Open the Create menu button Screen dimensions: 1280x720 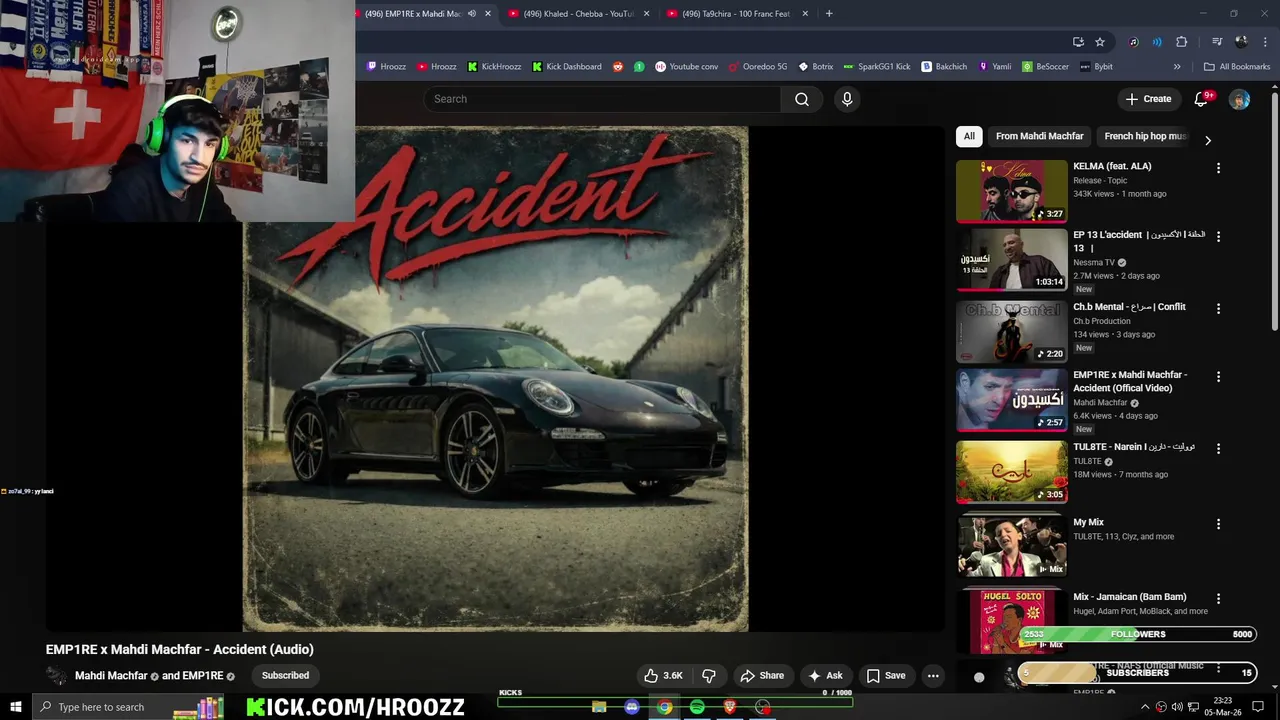tap(1148, 99)
